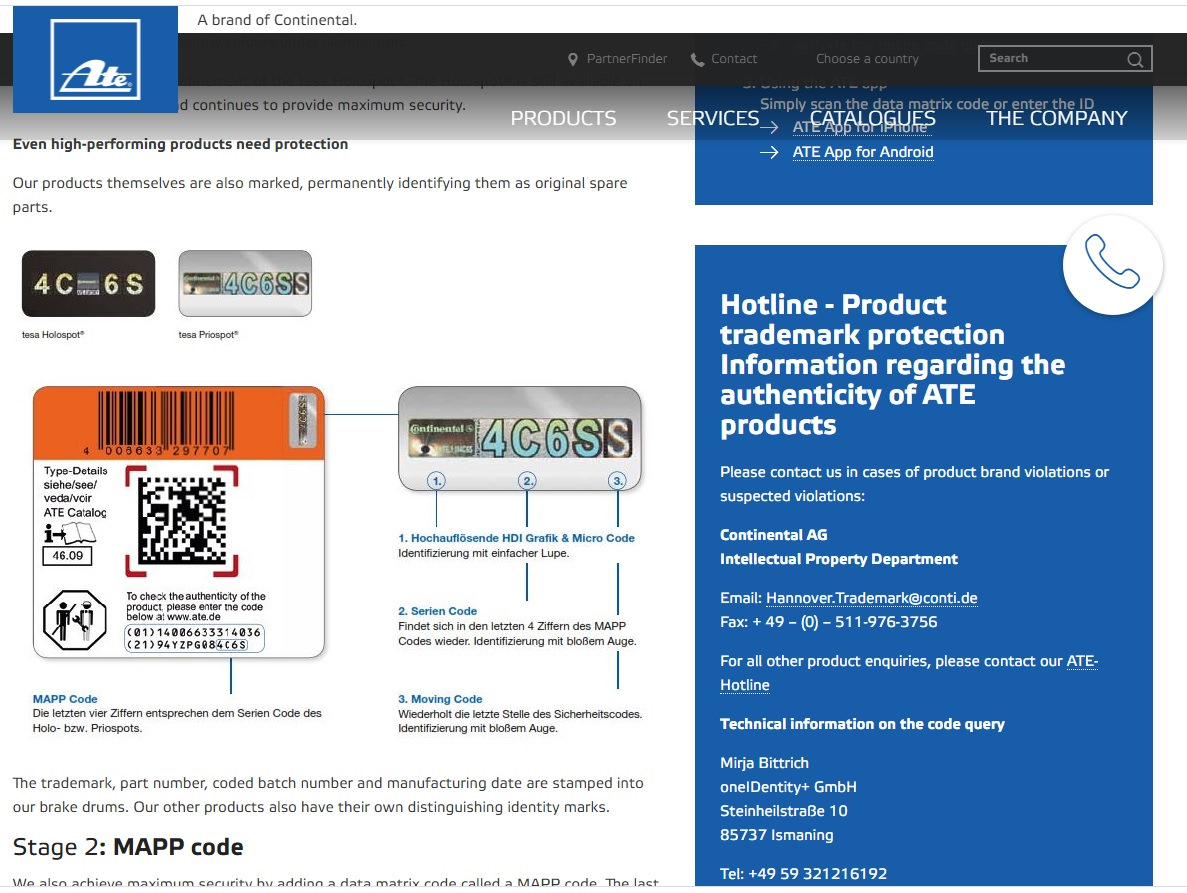Click the large Continental 4C6SS hologram image
This screenshot has width=1187, height=893.
(x=520, y=438)
